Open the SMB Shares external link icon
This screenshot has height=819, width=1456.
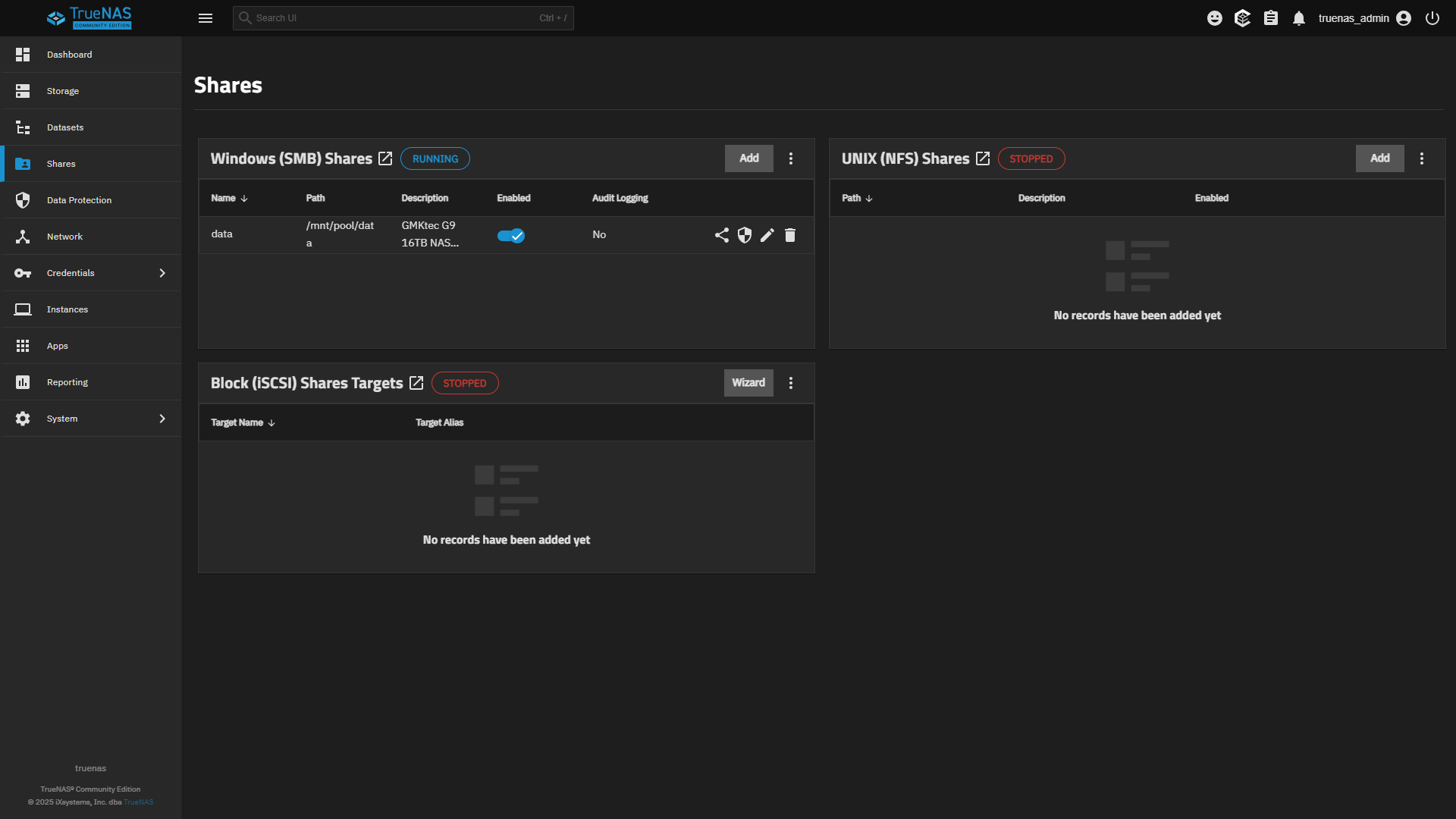click(385, 158)
